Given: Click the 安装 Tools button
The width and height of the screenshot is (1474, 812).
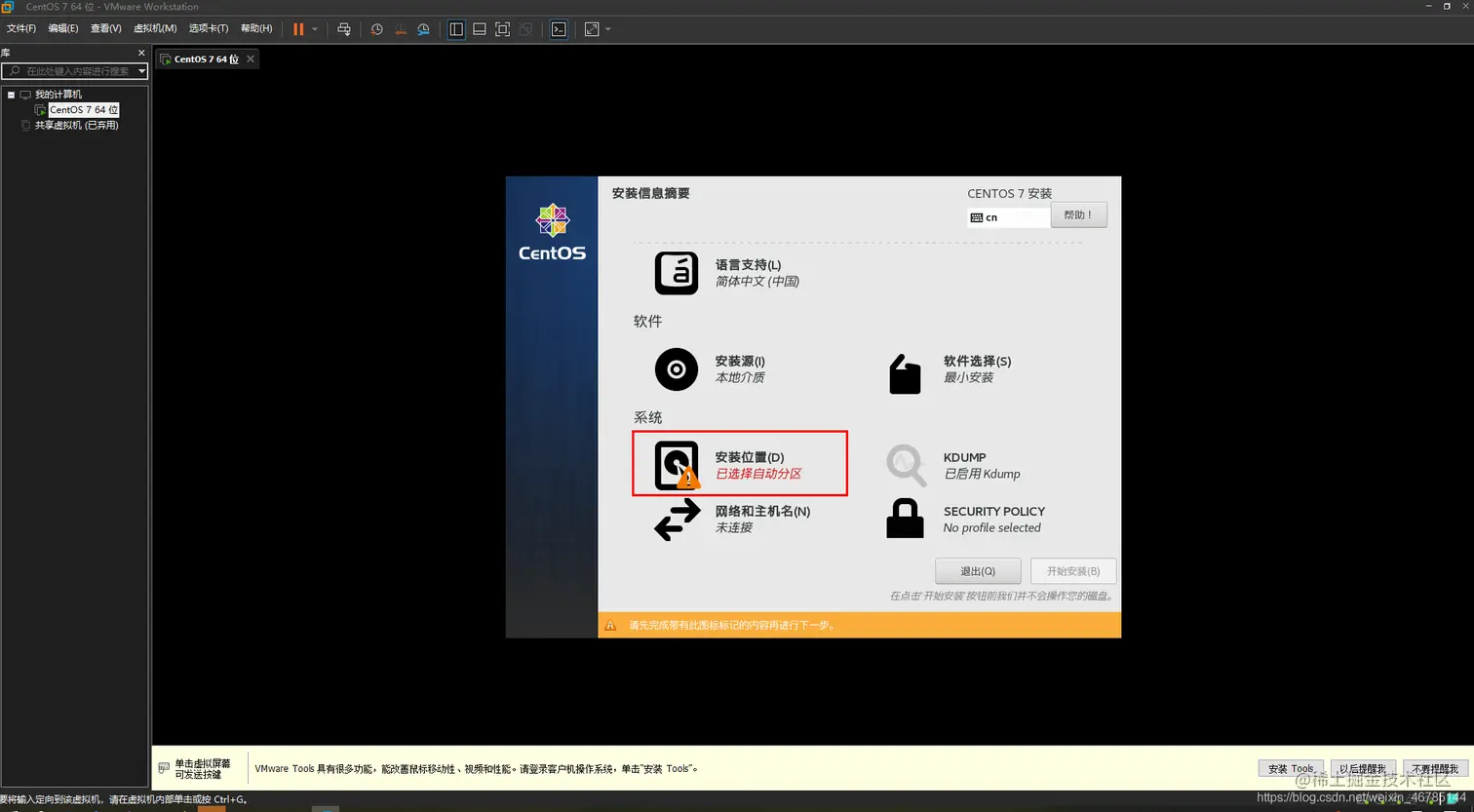Looking at the screenshot, I should click(1289, 768).
